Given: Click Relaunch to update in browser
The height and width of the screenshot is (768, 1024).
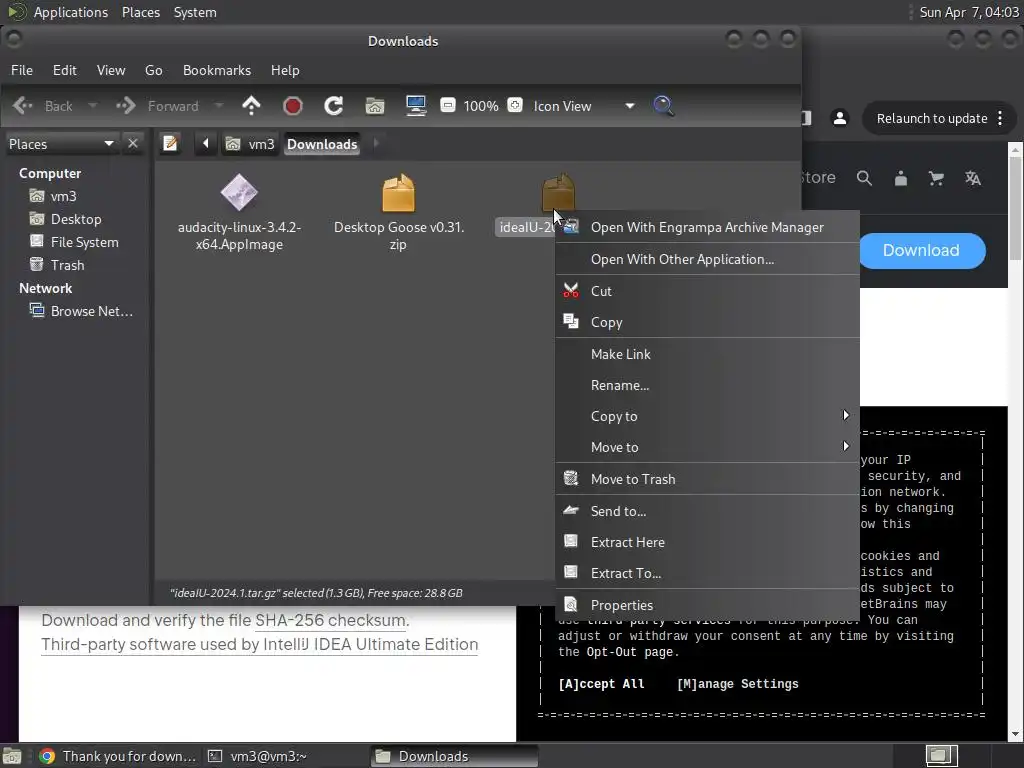Looking at the screenshot, I should [x=940, y=118].
